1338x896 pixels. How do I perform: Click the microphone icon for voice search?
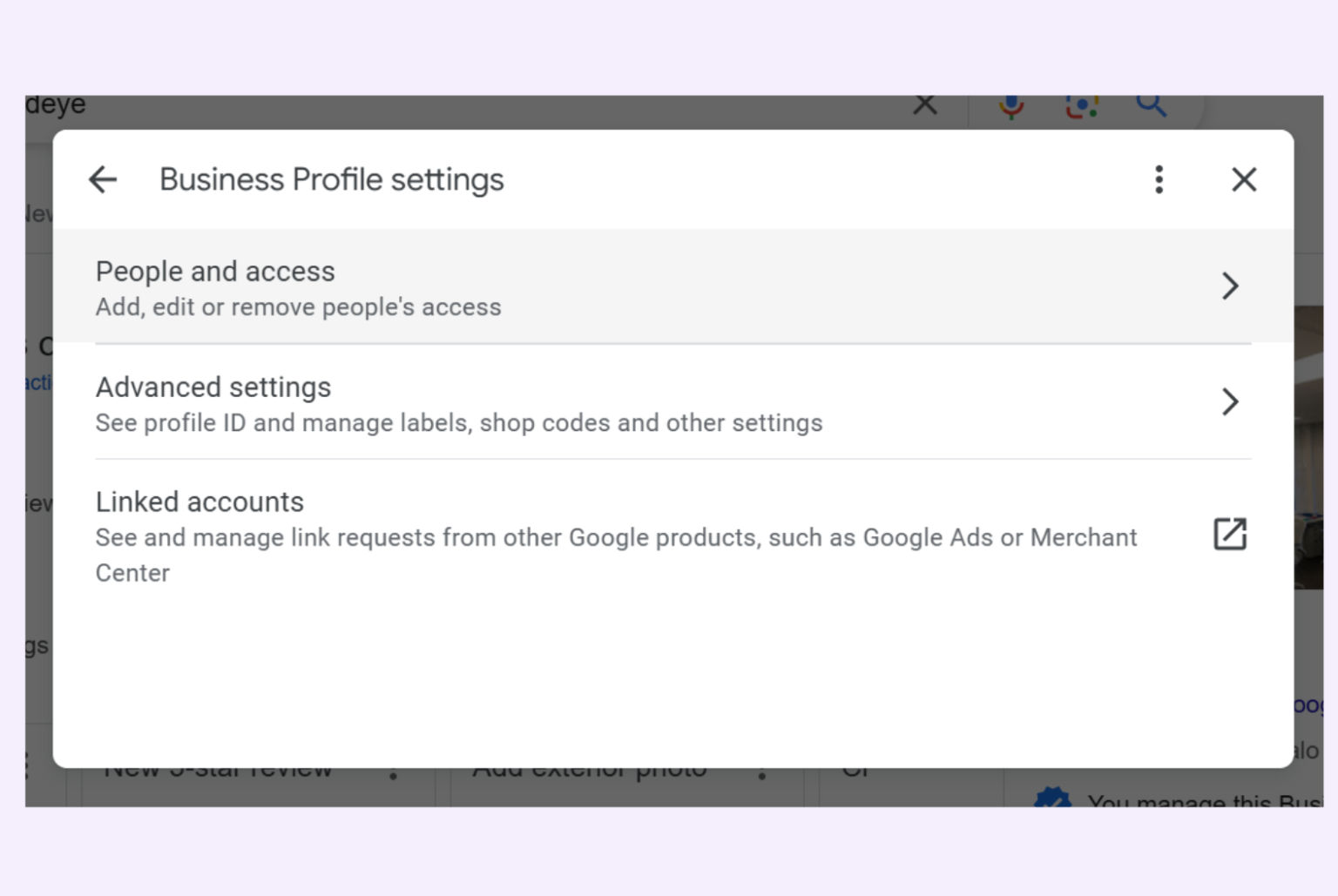(x=1011, y=104)
